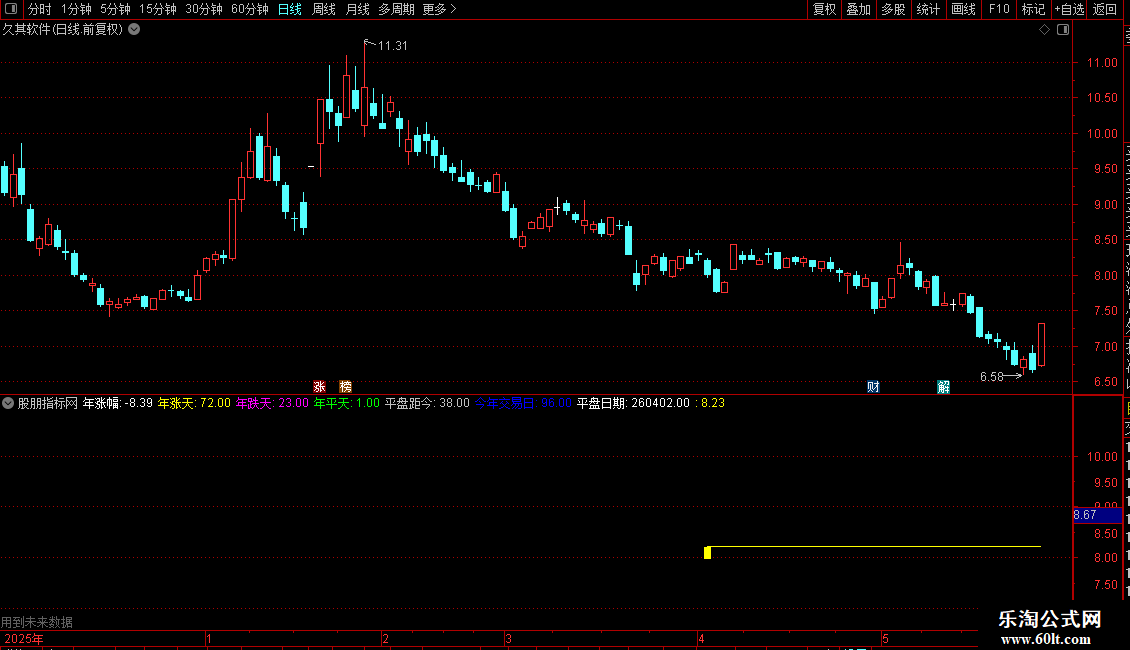Click the yellow block indicator marker
This screenshot has width=1130, height=650.
pos(708,553)
